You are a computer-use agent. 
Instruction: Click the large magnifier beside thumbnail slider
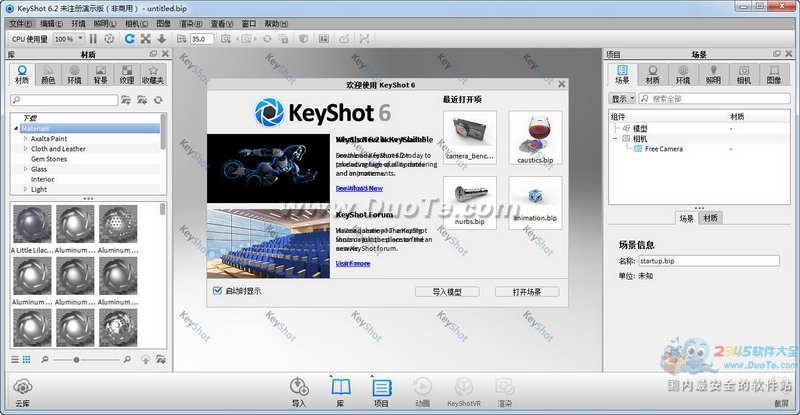click(x=127, y=359)
